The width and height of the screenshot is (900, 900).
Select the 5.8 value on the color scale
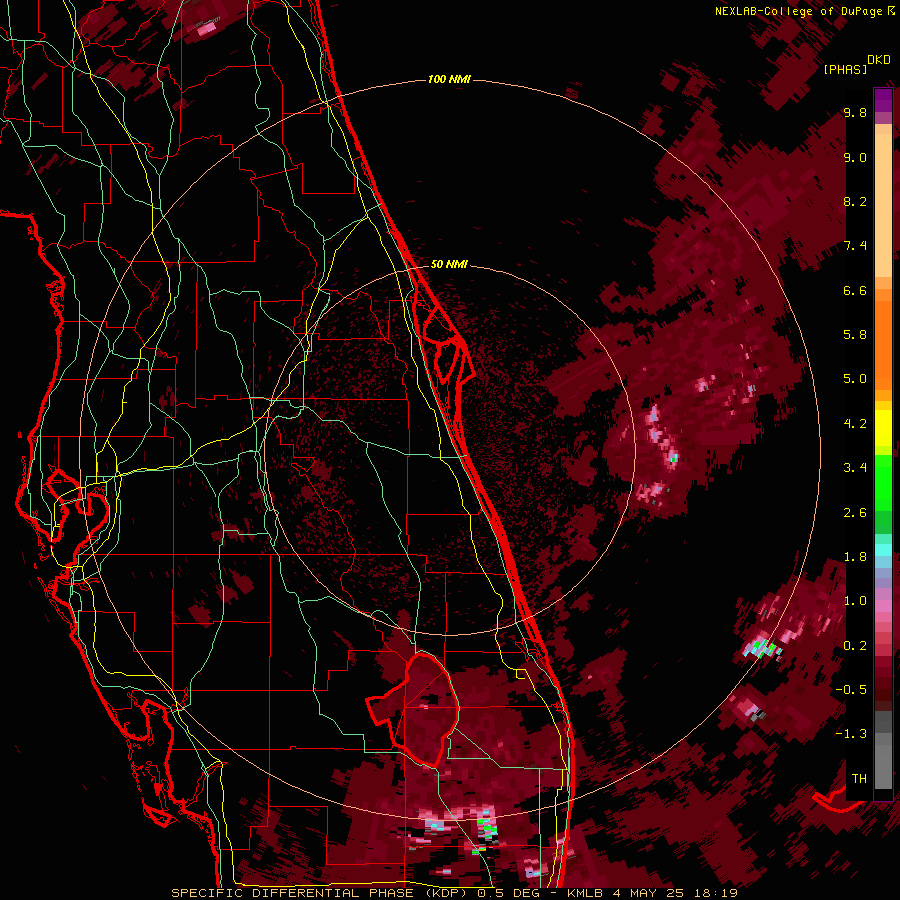coord(855,335)
